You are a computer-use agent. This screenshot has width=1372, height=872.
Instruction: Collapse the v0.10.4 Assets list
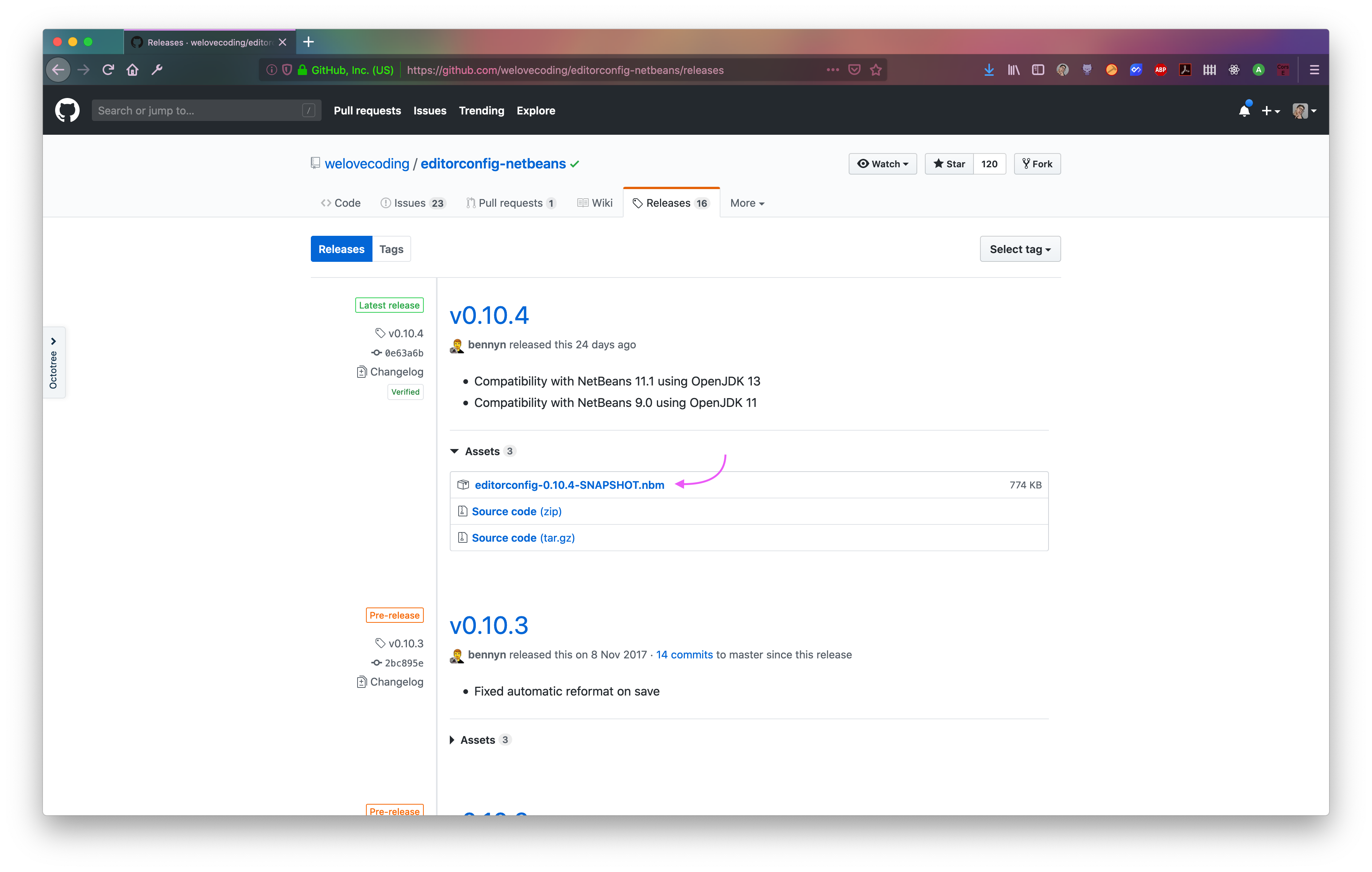pyautogui.click(x=482, y=451)
